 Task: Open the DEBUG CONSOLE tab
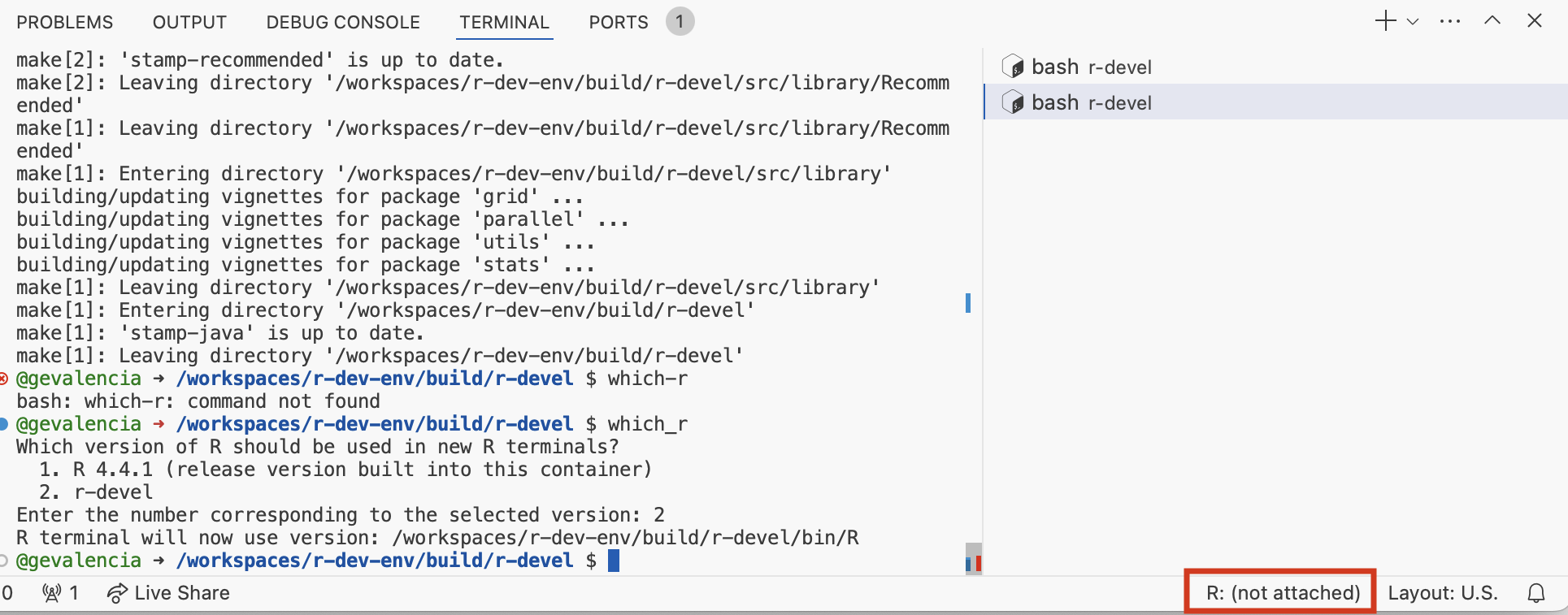[343, 22]
